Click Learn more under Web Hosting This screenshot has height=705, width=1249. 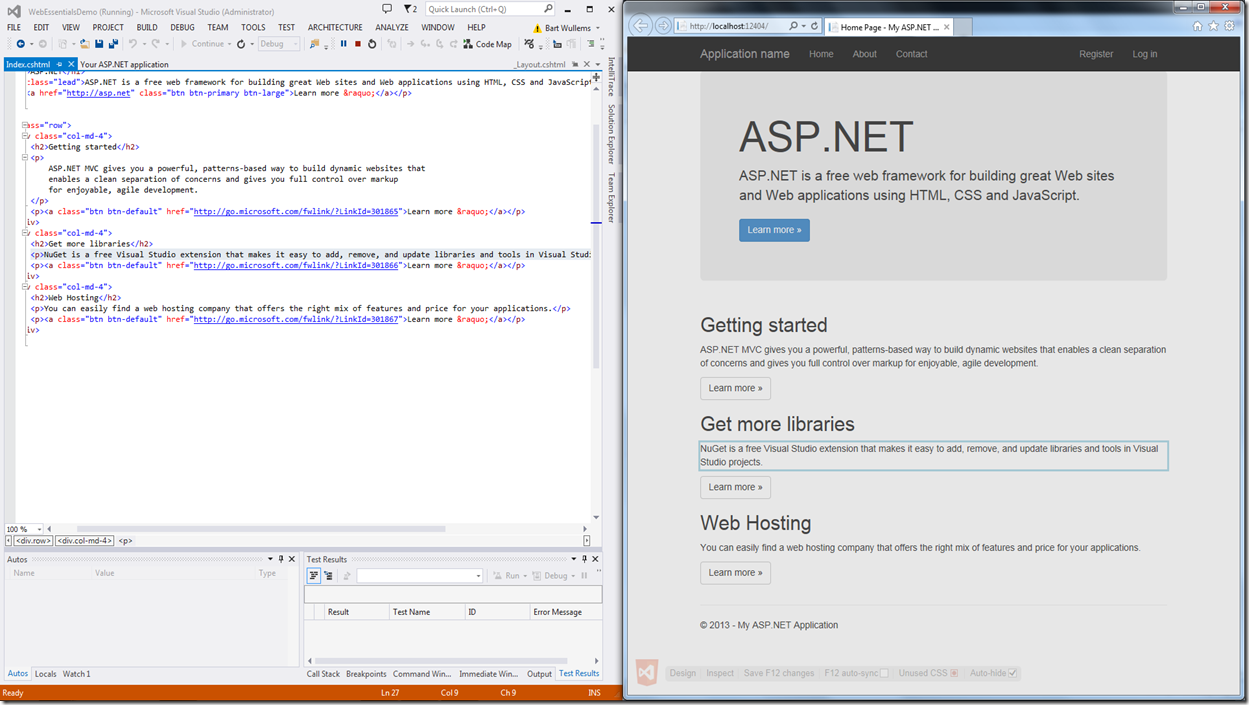[x=735, y=573]
